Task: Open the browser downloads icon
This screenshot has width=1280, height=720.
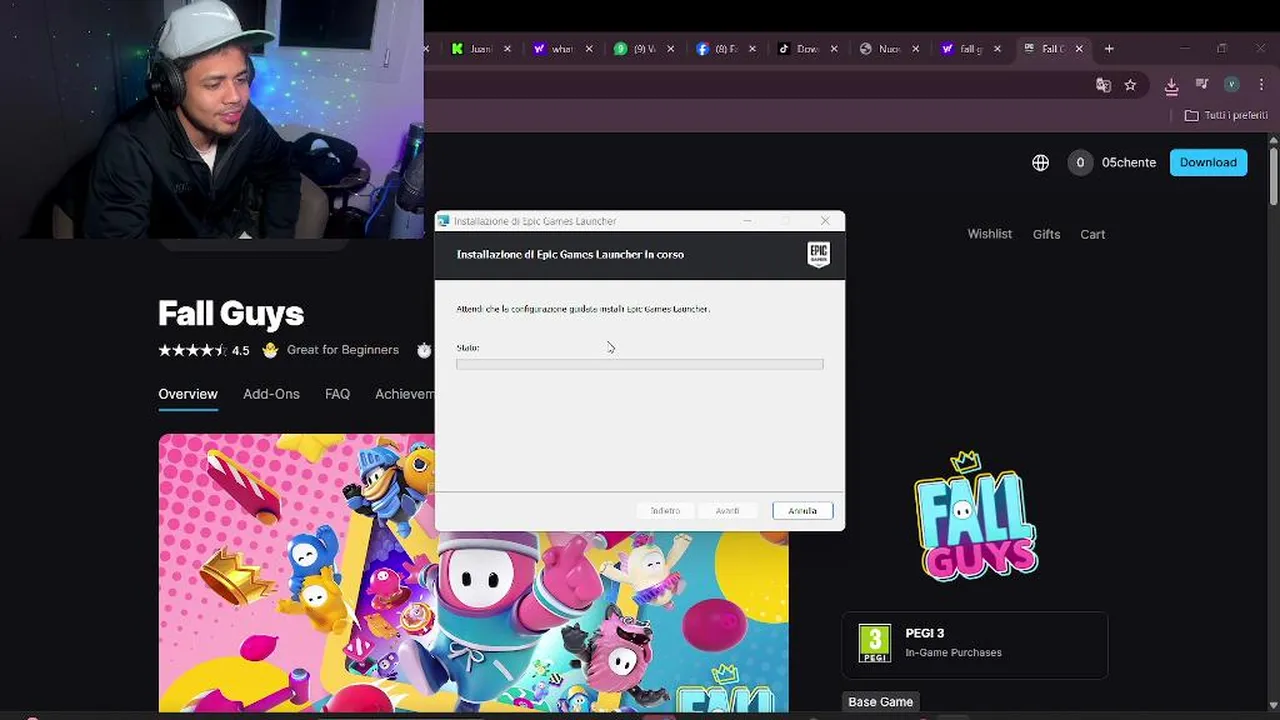Action: coord(1171,86)
